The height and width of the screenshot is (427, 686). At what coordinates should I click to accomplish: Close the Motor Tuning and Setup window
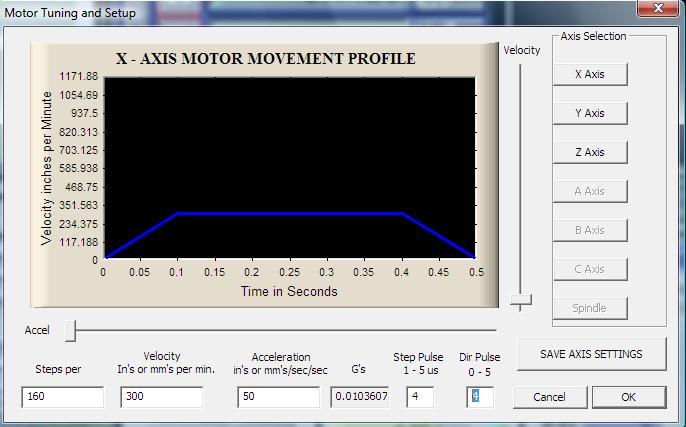coord(658,8)
